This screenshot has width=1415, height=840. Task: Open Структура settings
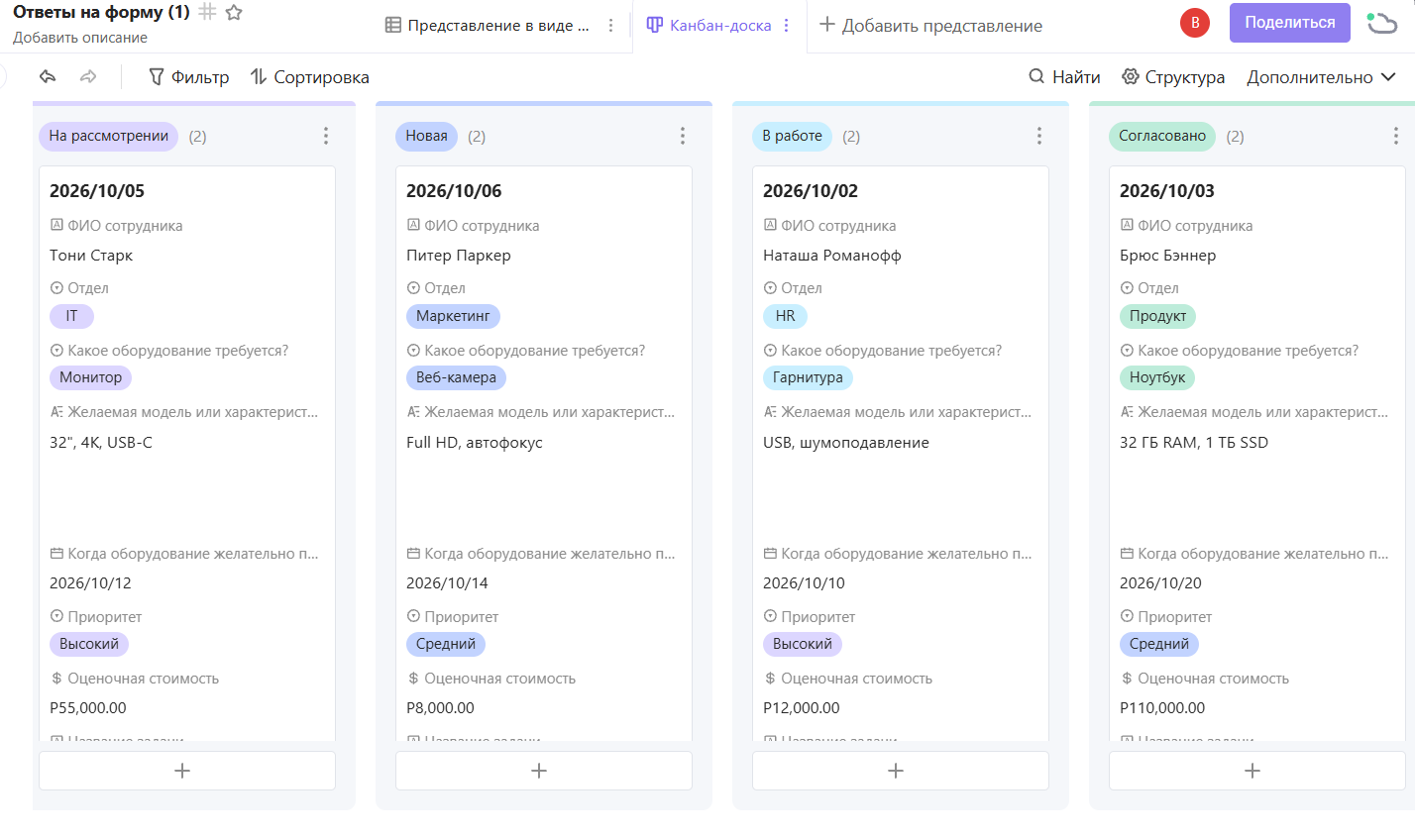coord(1173,77)
